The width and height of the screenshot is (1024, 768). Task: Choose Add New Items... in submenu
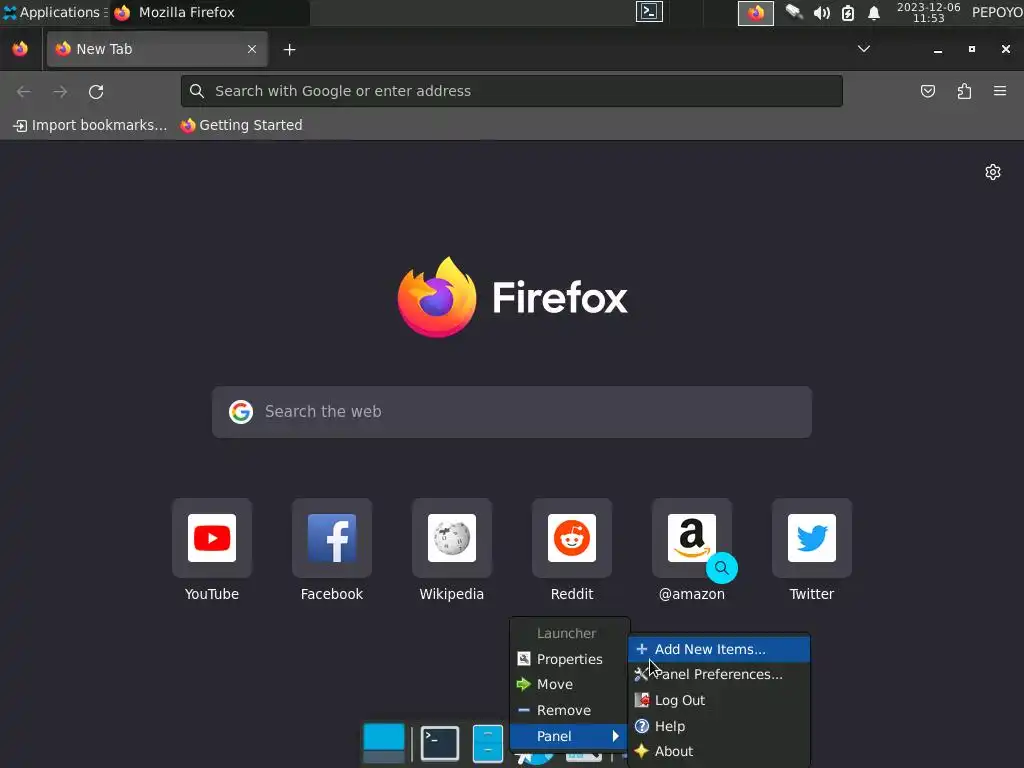point(719,649)
